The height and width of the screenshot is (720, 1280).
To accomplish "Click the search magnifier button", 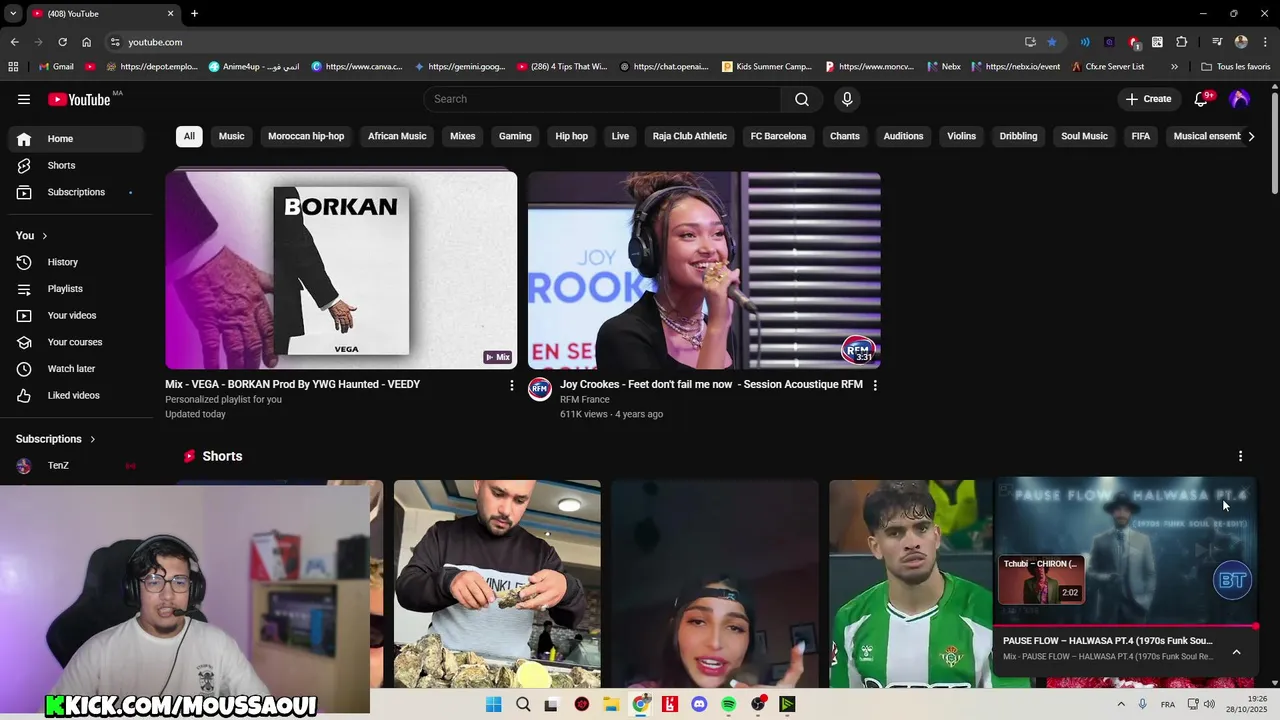I will tap(802, 99).
